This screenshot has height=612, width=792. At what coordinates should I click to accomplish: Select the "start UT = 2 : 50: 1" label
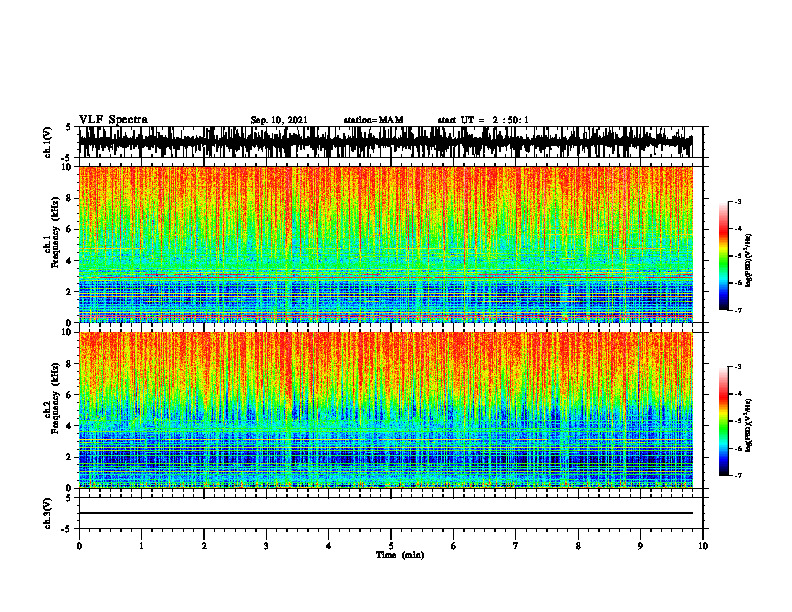(483, 120)
